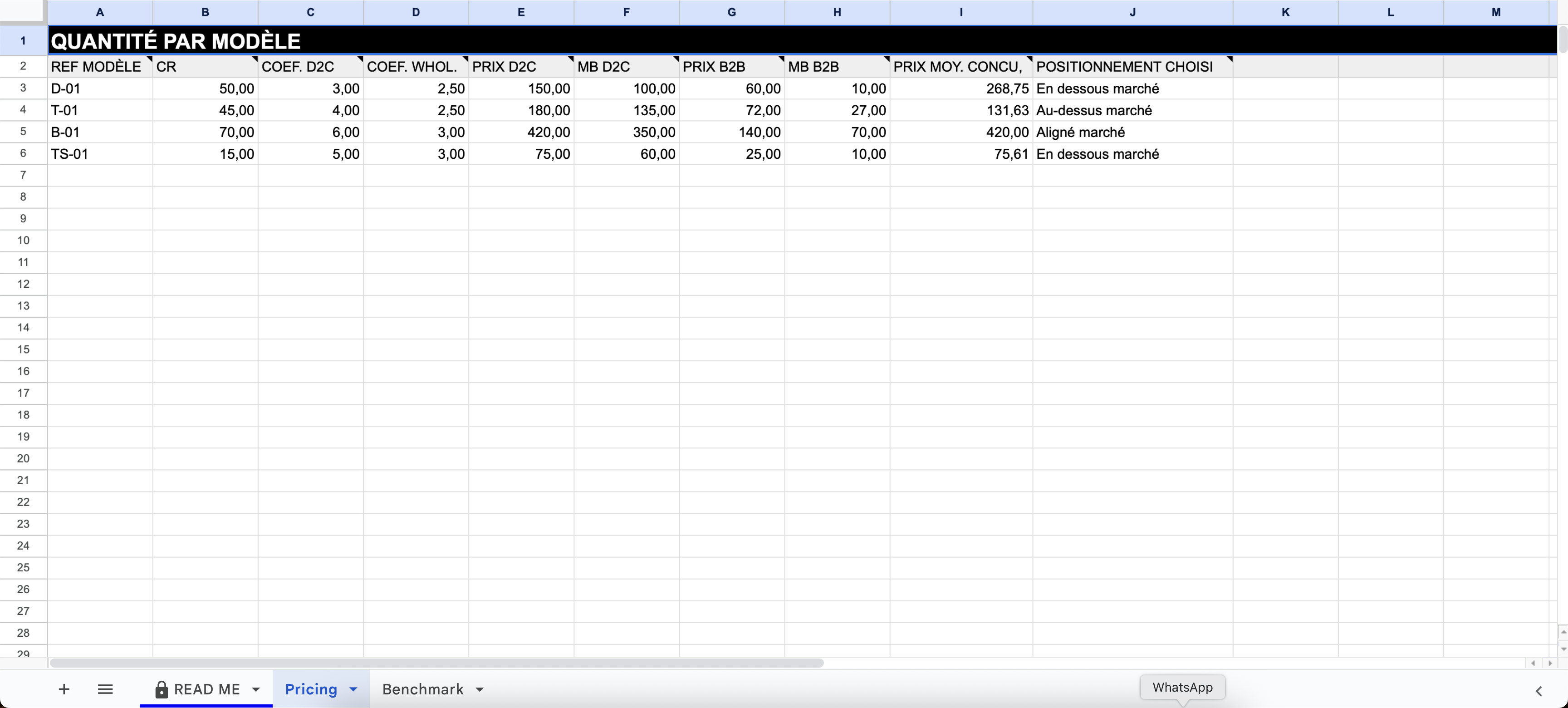Select the row 3 header

pos(23,88)
